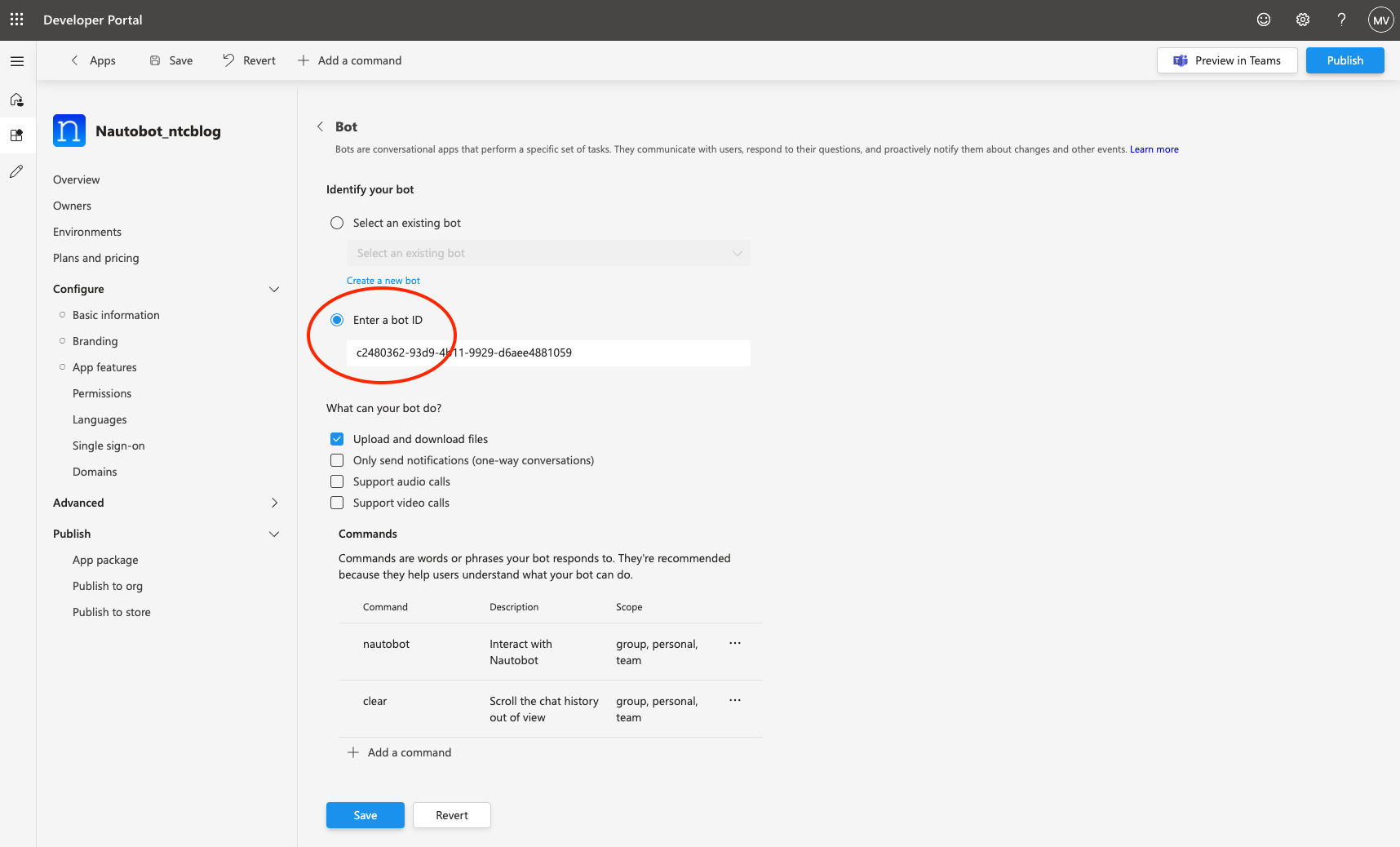Click inside the bot ID input field
The image size is (1400, 847).
click(547, 353)
